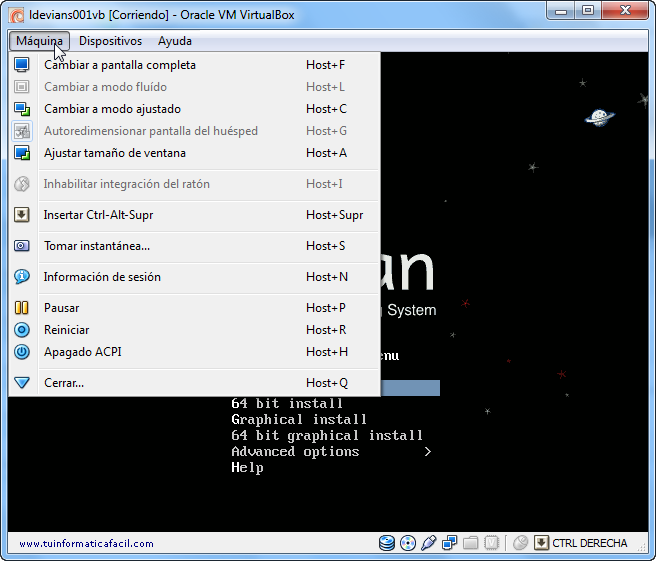Screen dimensions: 656x561
Task: Click hard disk activity status icon
Action: [387, 543]
